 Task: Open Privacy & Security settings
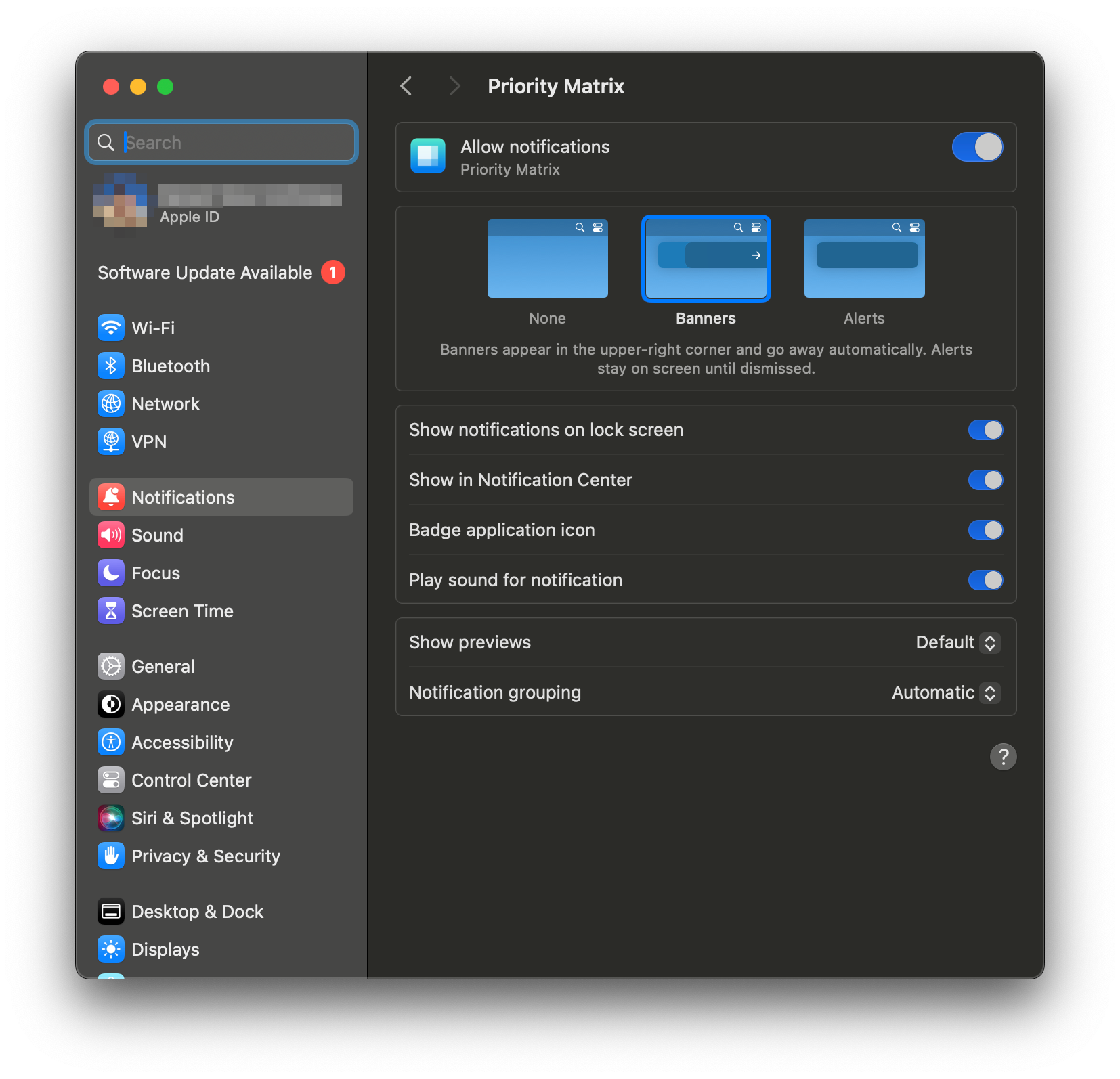coord(206,856)
